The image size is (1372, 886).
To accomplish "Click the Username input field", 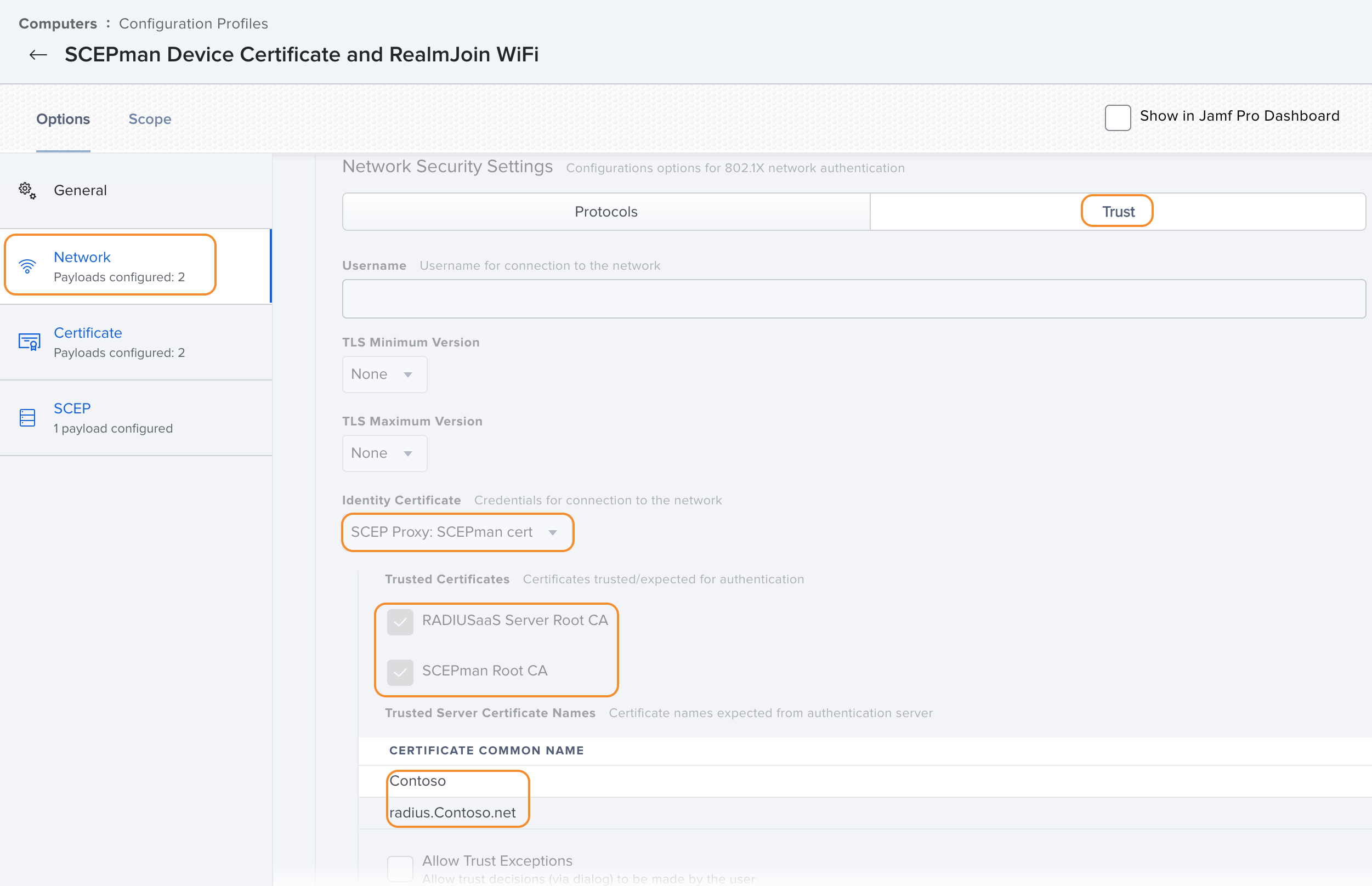I will [853, 299].
